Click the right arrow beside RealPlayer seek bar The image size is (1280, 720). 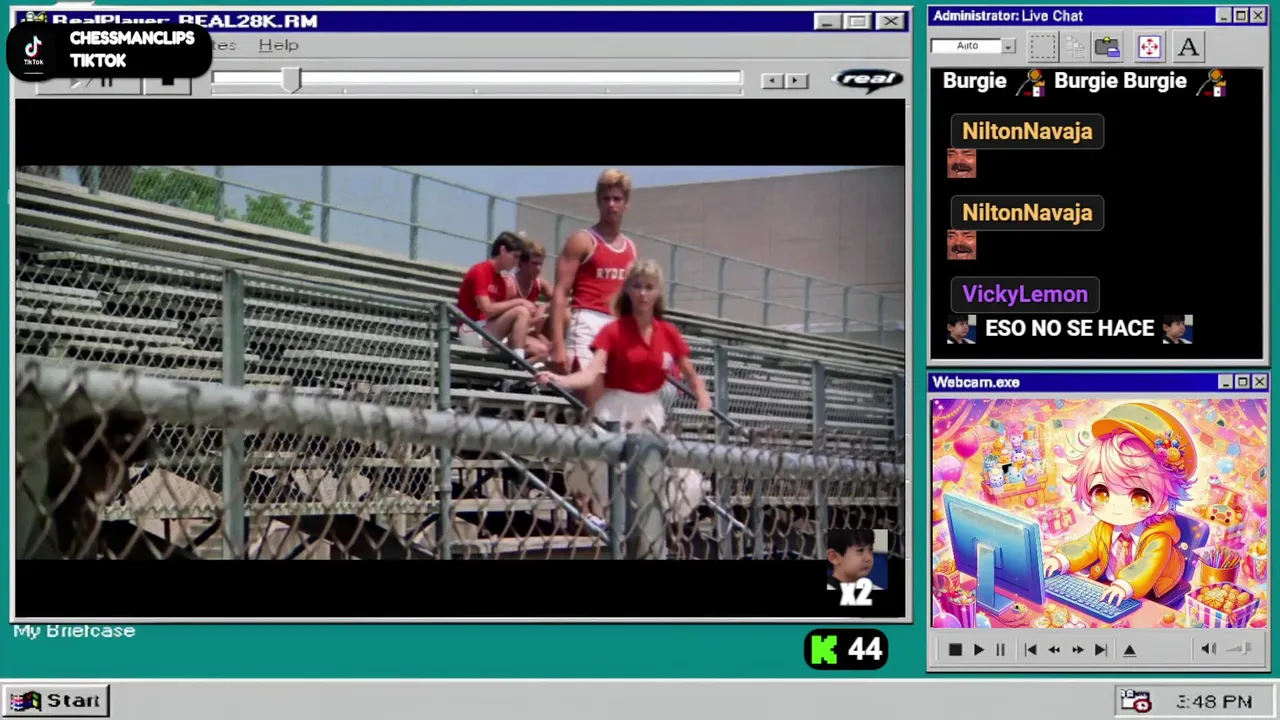coord(796,81)
